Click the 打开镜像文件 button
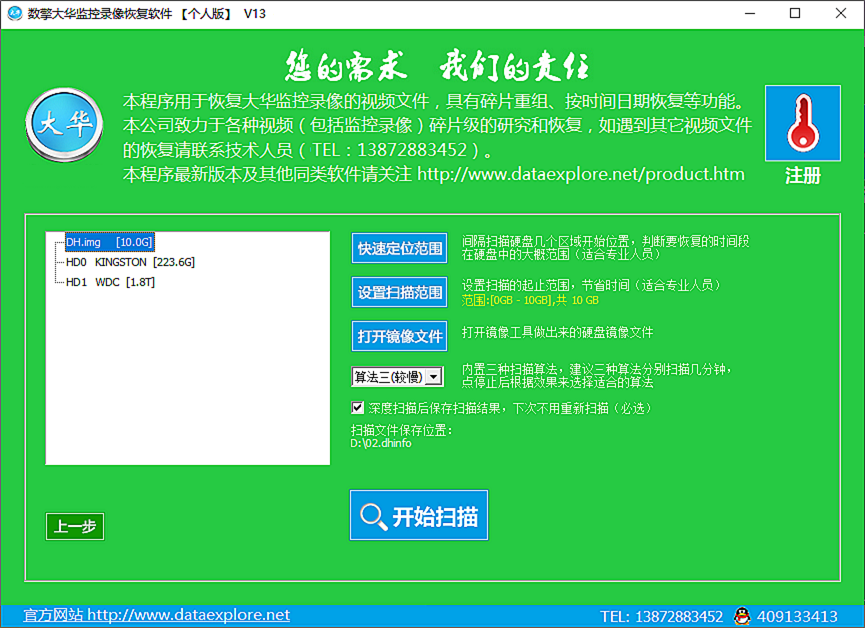The image size is (865, 628). tap(399, 336)
